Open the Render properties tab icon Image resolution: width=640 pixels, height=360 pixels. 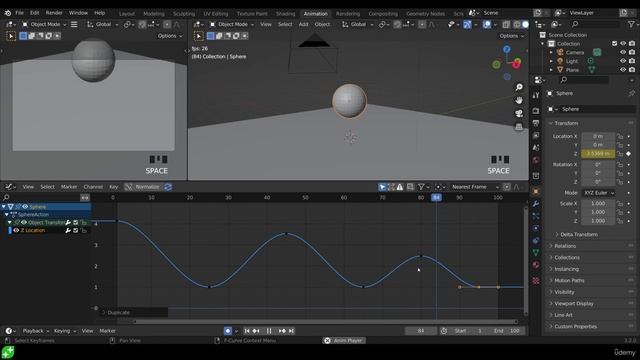[x=536, y=111]
